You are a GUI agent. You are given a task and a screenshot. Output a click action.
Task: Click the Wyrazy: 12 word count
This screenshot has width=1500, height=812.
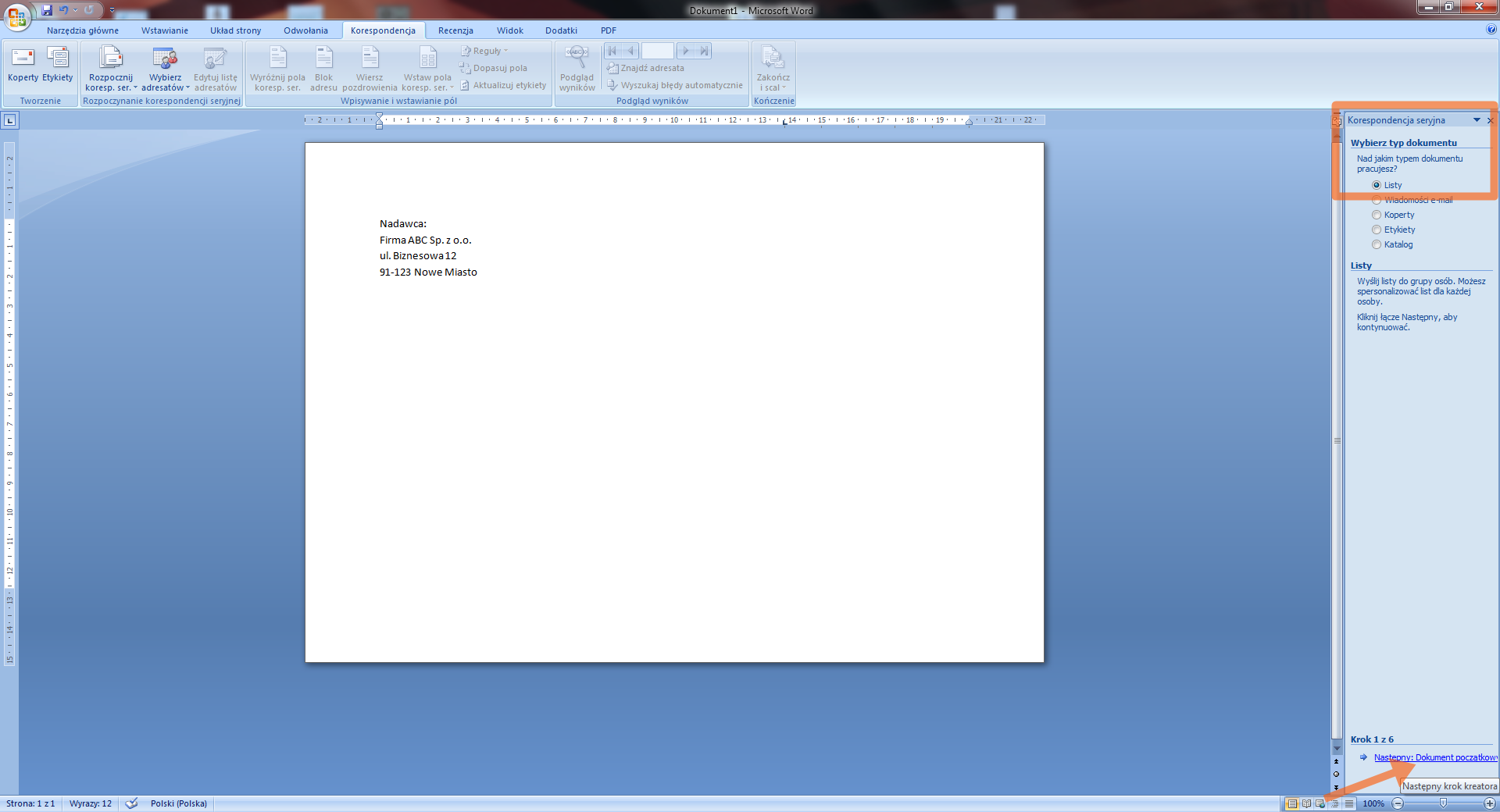pos(91,803)
